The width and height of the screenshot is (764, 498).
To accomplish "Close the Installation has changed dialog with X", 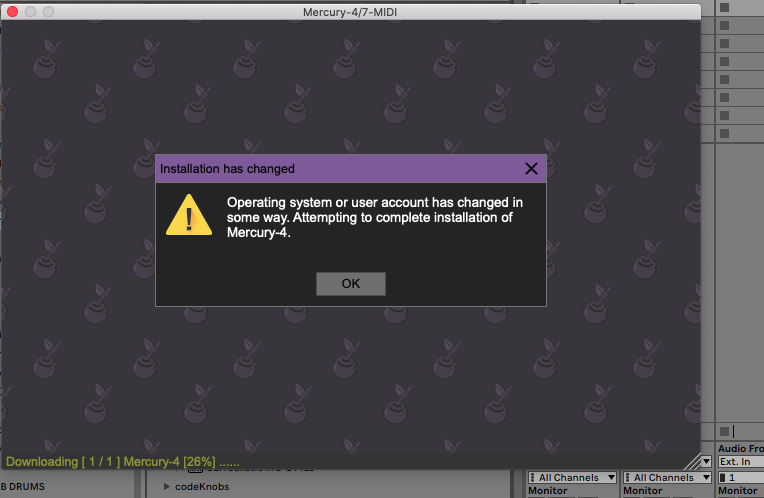I will click(531, 169).
